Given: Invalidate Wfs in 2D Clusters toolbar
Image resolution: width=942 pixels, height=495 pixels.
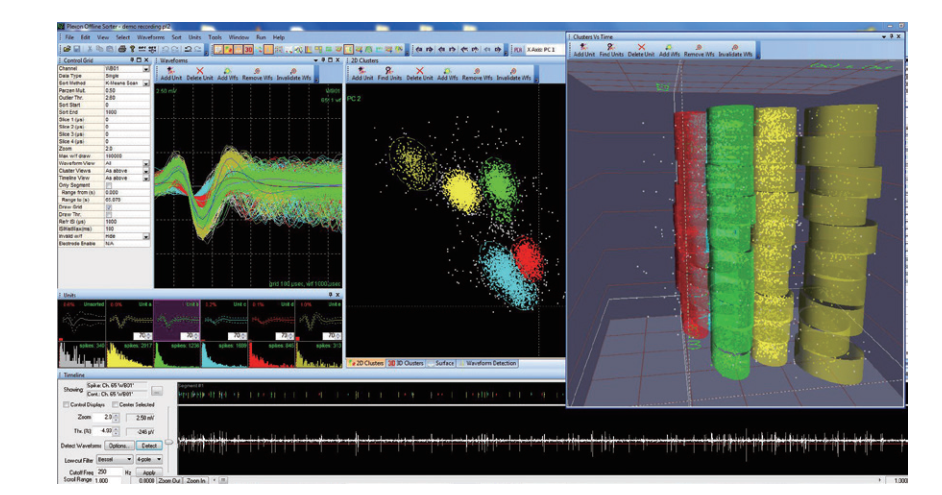Looking at the screenshot, I should point(513,74).
